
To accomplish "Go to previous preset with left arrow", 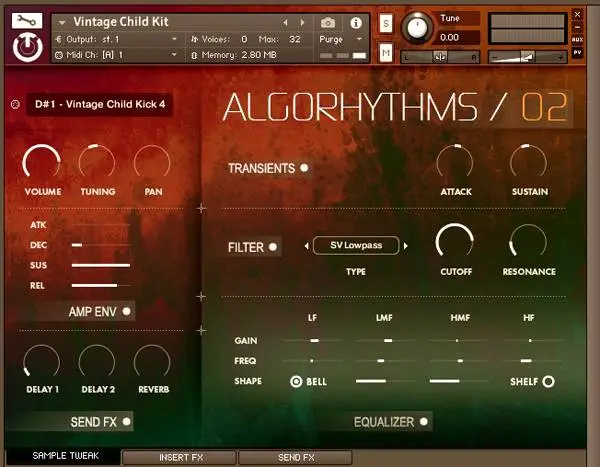I will coord(285,23).
